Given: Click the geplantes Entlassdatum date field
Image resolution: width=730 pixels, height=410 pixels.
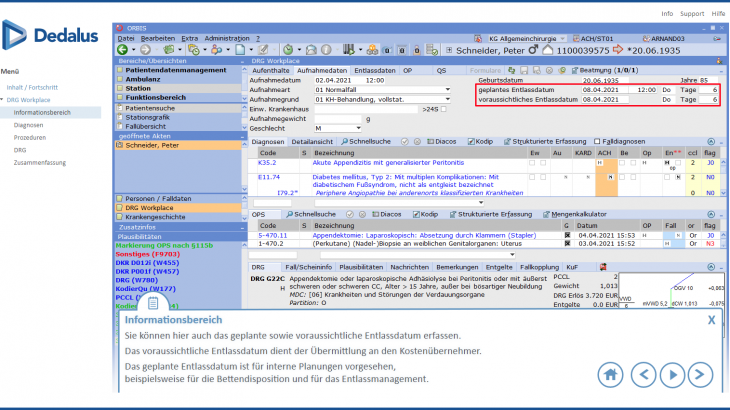Looking at the screenshot, I should [x=604, y=90].
